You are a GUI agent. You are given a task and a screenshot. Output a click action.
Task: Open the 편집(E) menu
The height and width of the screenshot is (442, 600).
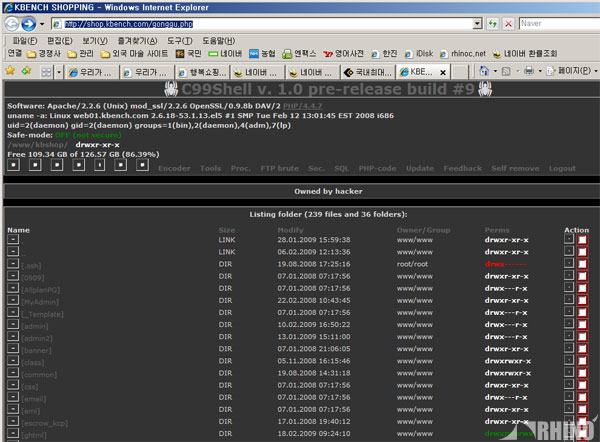click(x=60, y=41)
